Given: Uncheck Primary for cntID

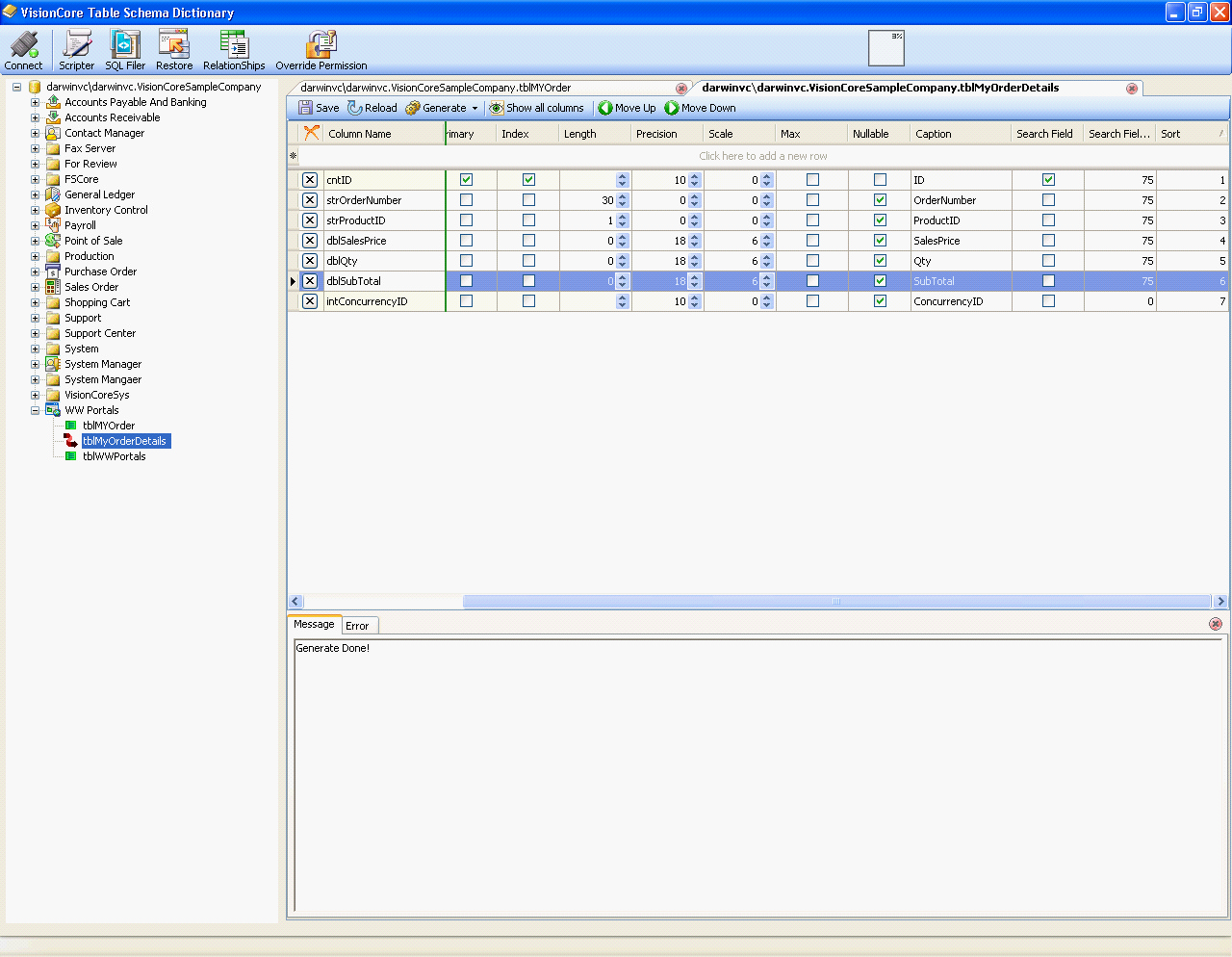Looking at the screenshot, I should coord(467,180).
